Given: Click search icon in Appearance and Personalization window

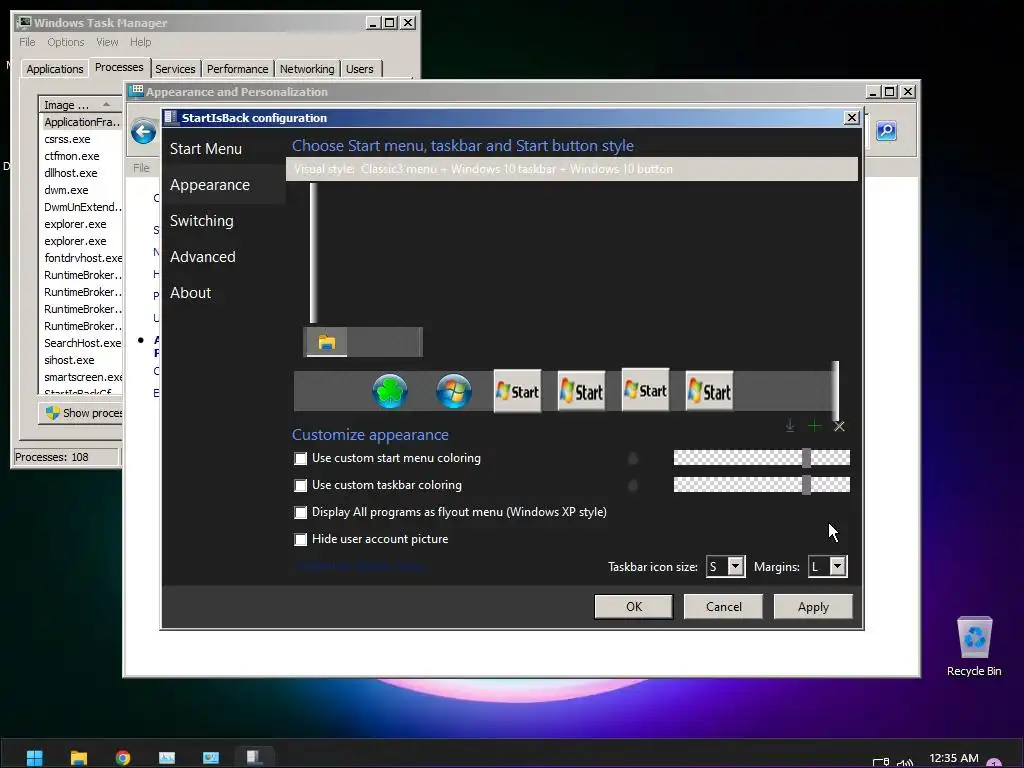Looking at the screenshot, I should tap(886, 131).
